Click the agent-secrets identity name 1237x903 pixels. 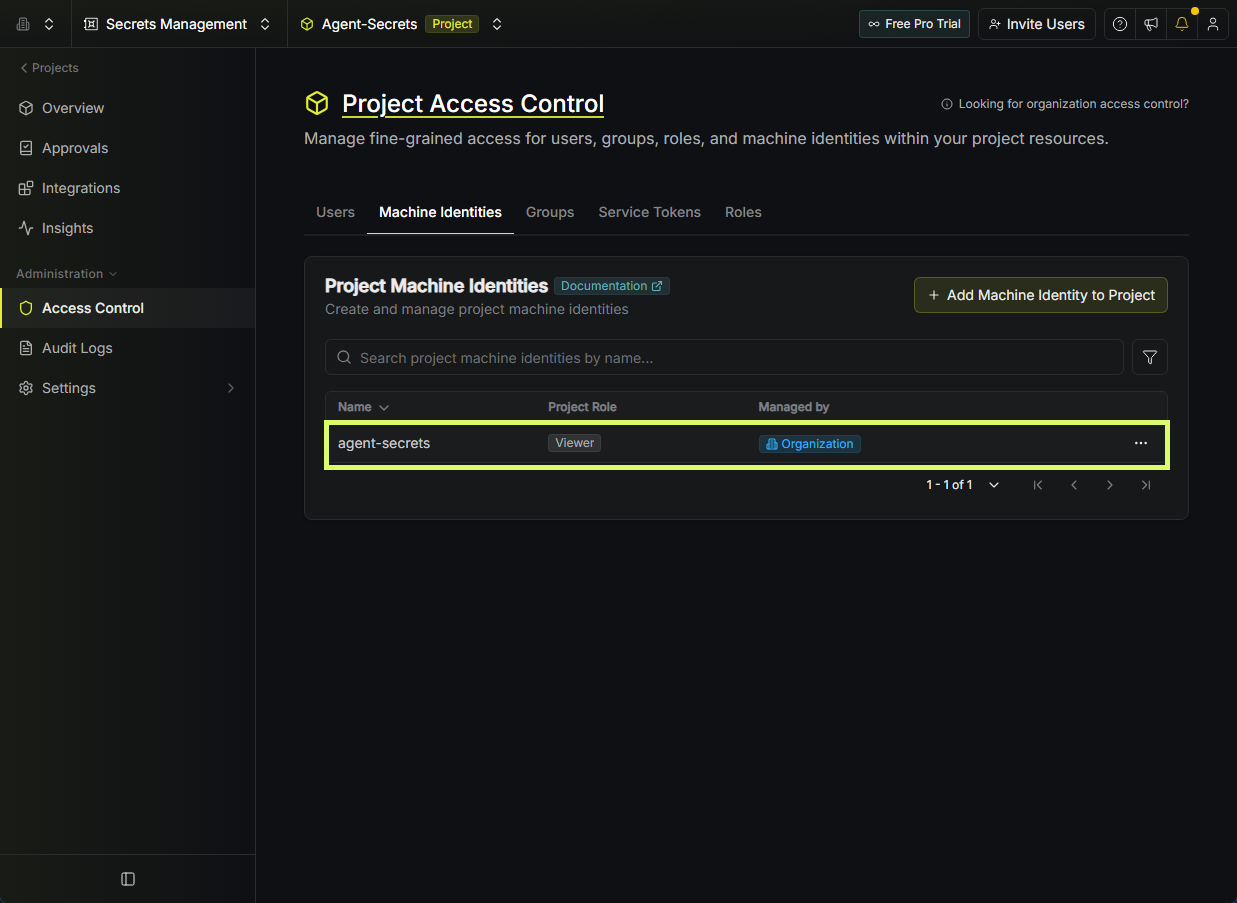tap(384, 443)
